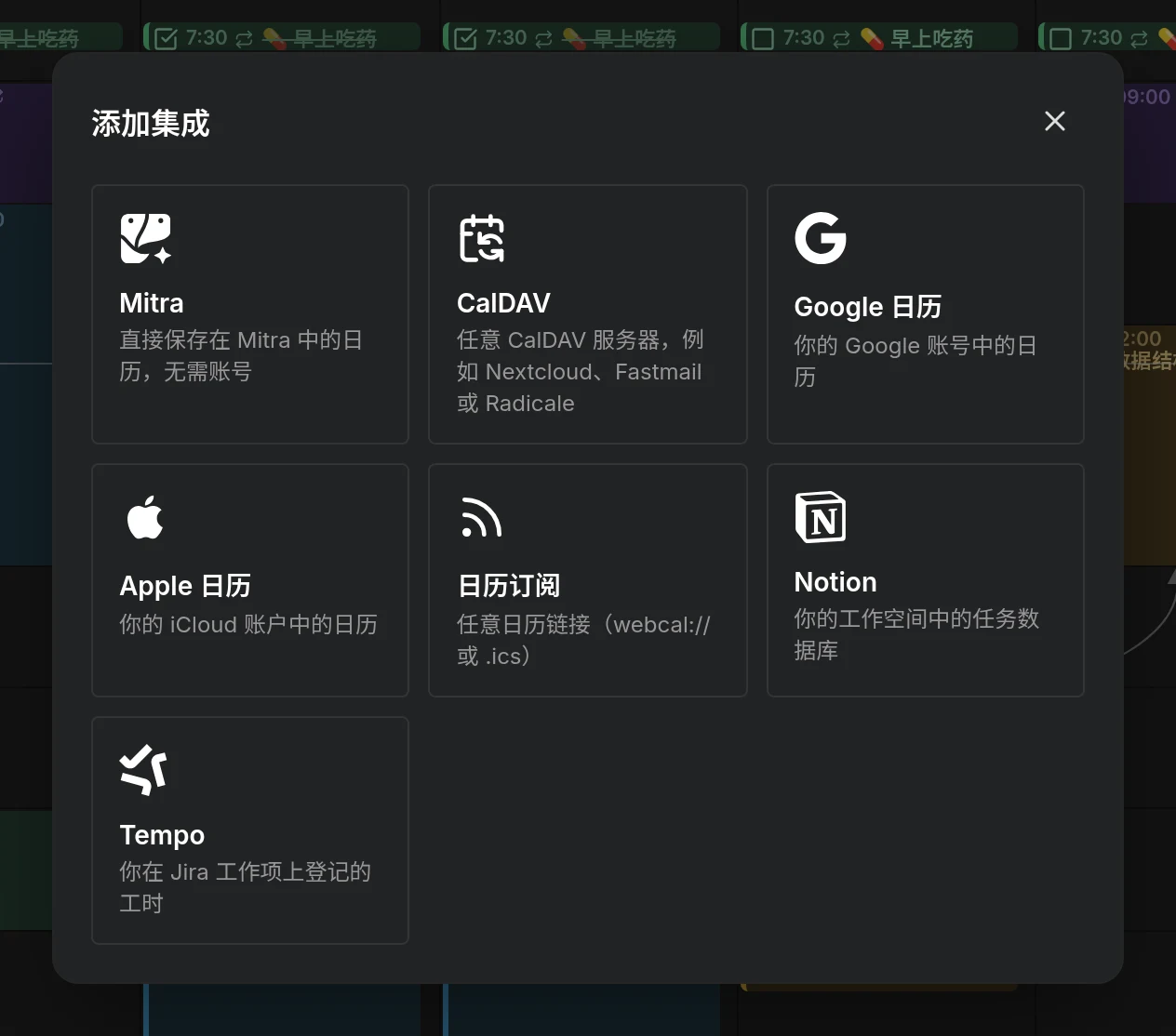
Task: Choose the Mitra integration title
Action: tap(152, 303)
